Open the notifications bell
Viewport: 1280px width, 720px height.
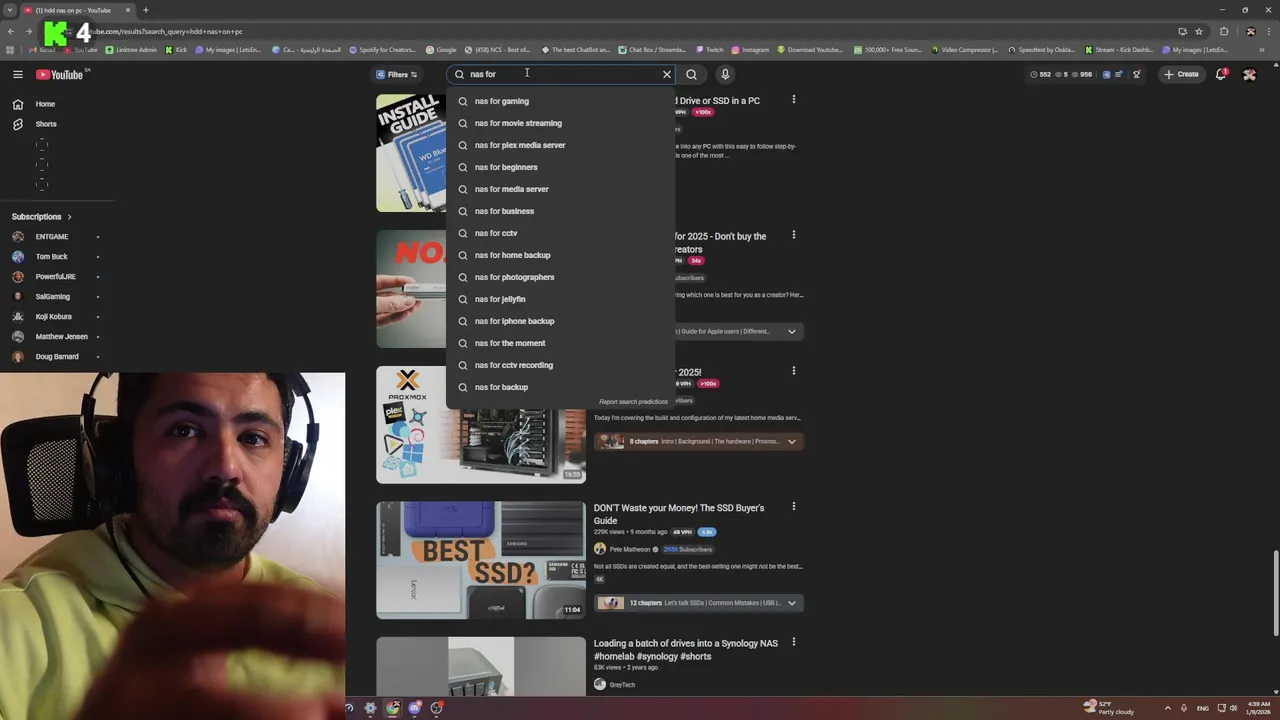(1221, 74)
